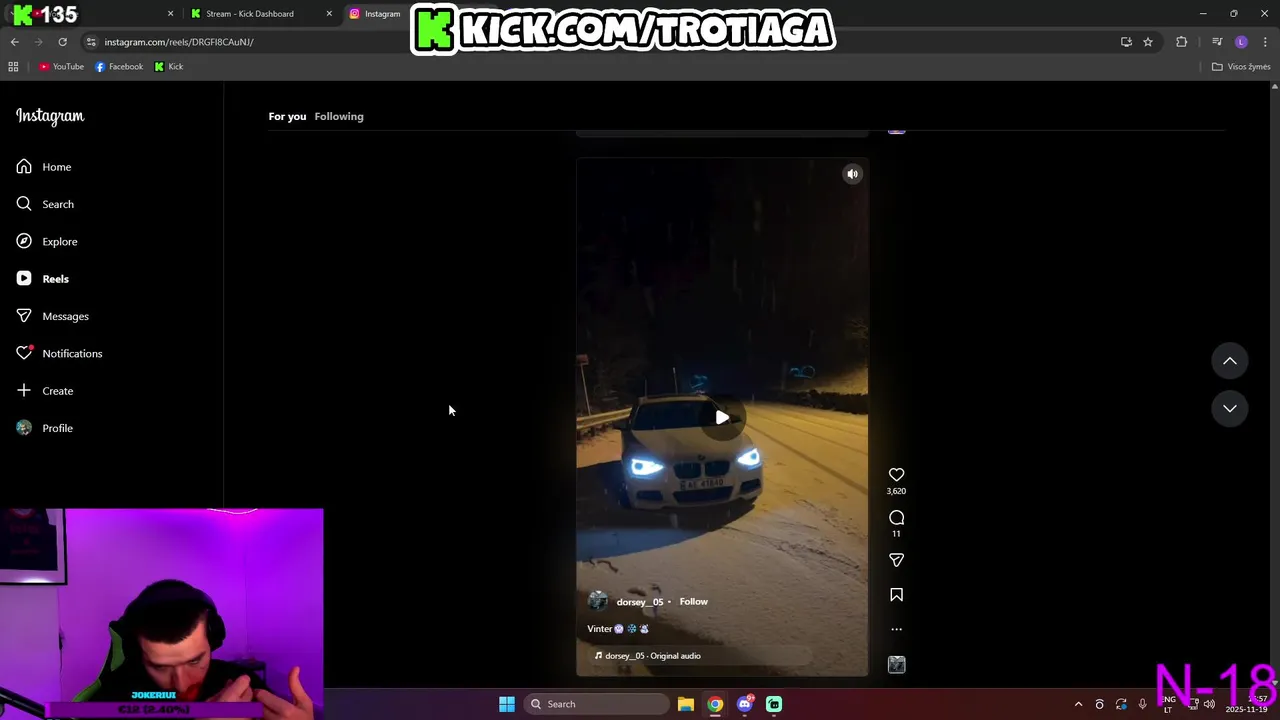Follow dorsey__05
1280x720 pixels.
[693, 602]
